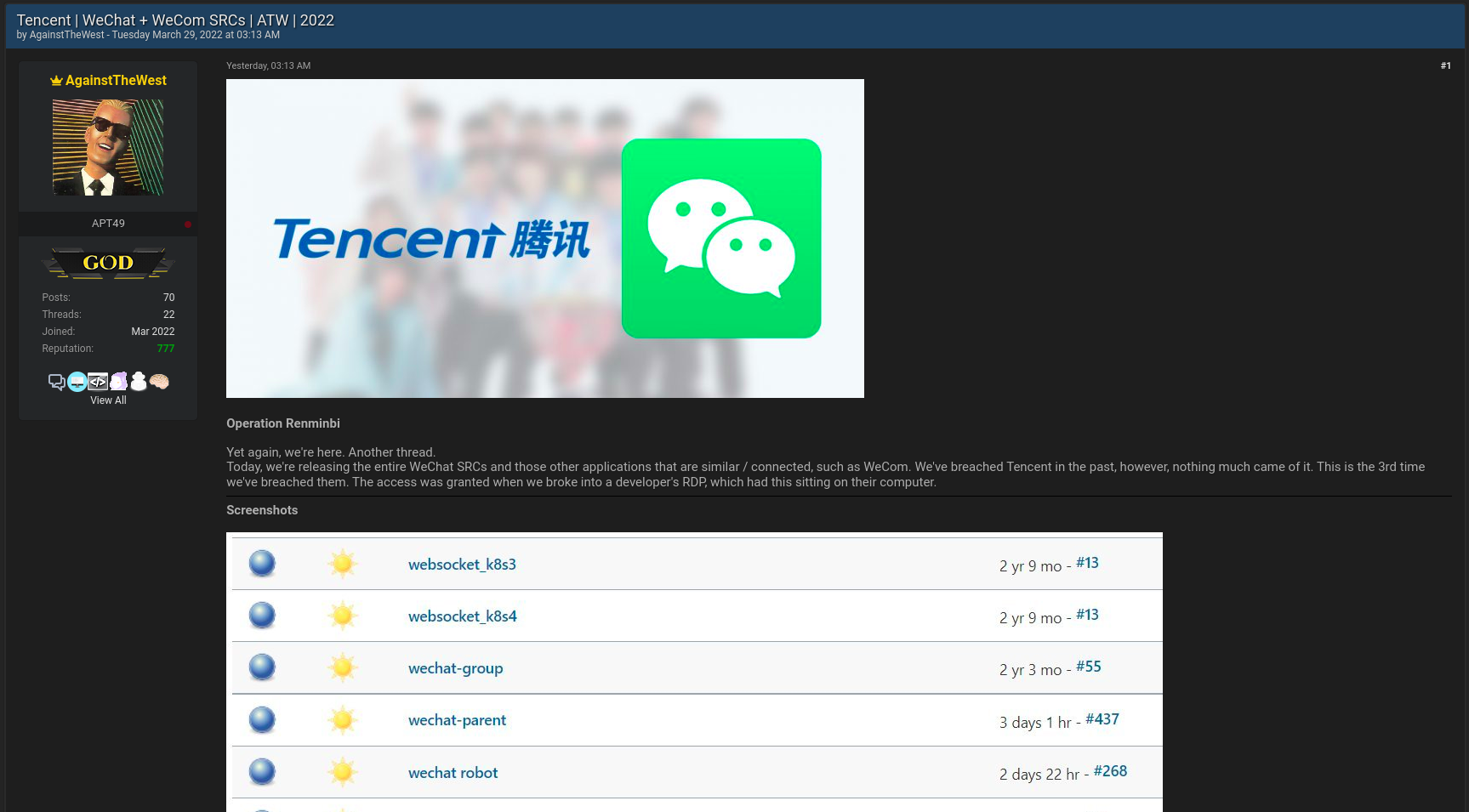Click the post timestamp Yesterday, 03:13 AM
Screen dimensions: 1469x812
(x=268, y=65)
